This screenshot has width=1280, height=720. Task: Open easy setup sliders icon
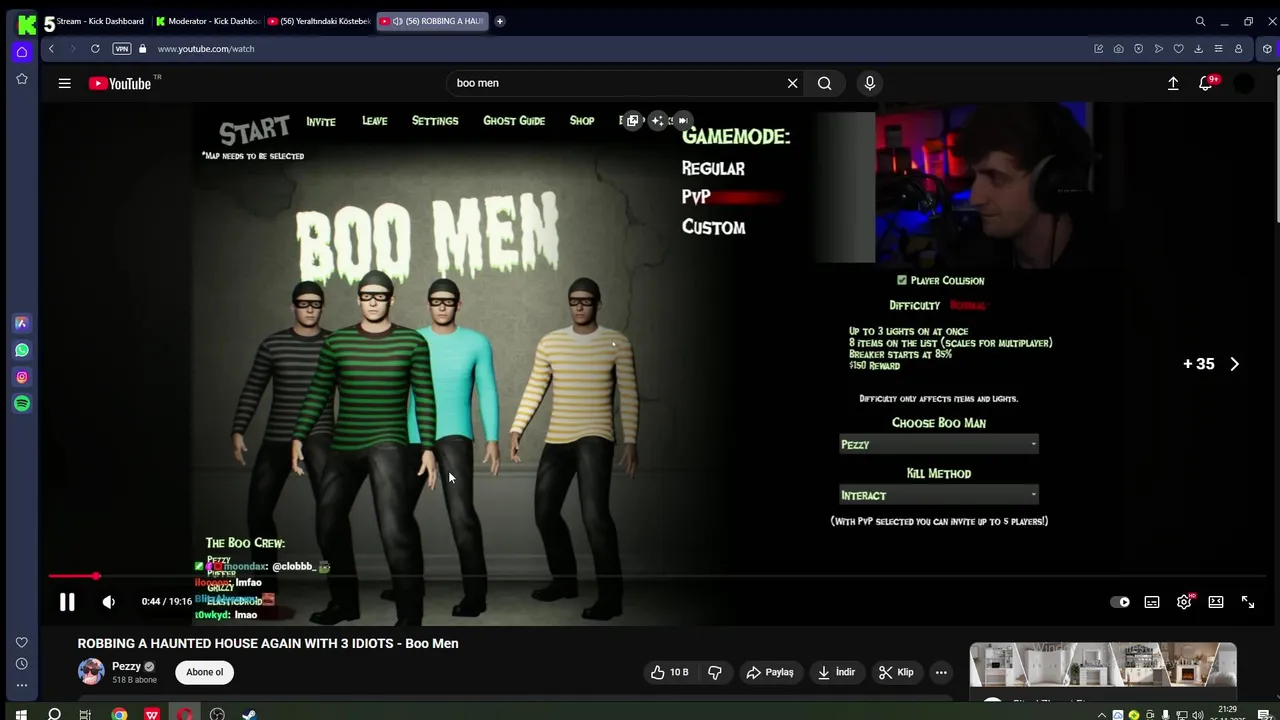click(x=1218, y=48)
